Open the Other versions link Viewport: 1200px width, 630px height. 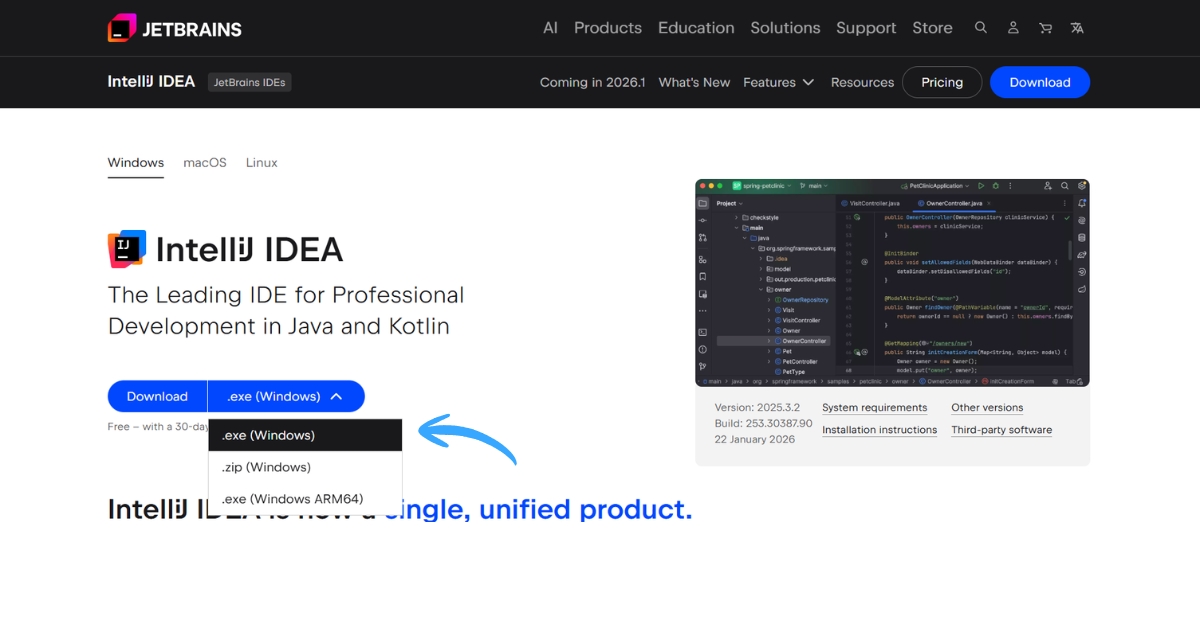click(x=987, y=408)
